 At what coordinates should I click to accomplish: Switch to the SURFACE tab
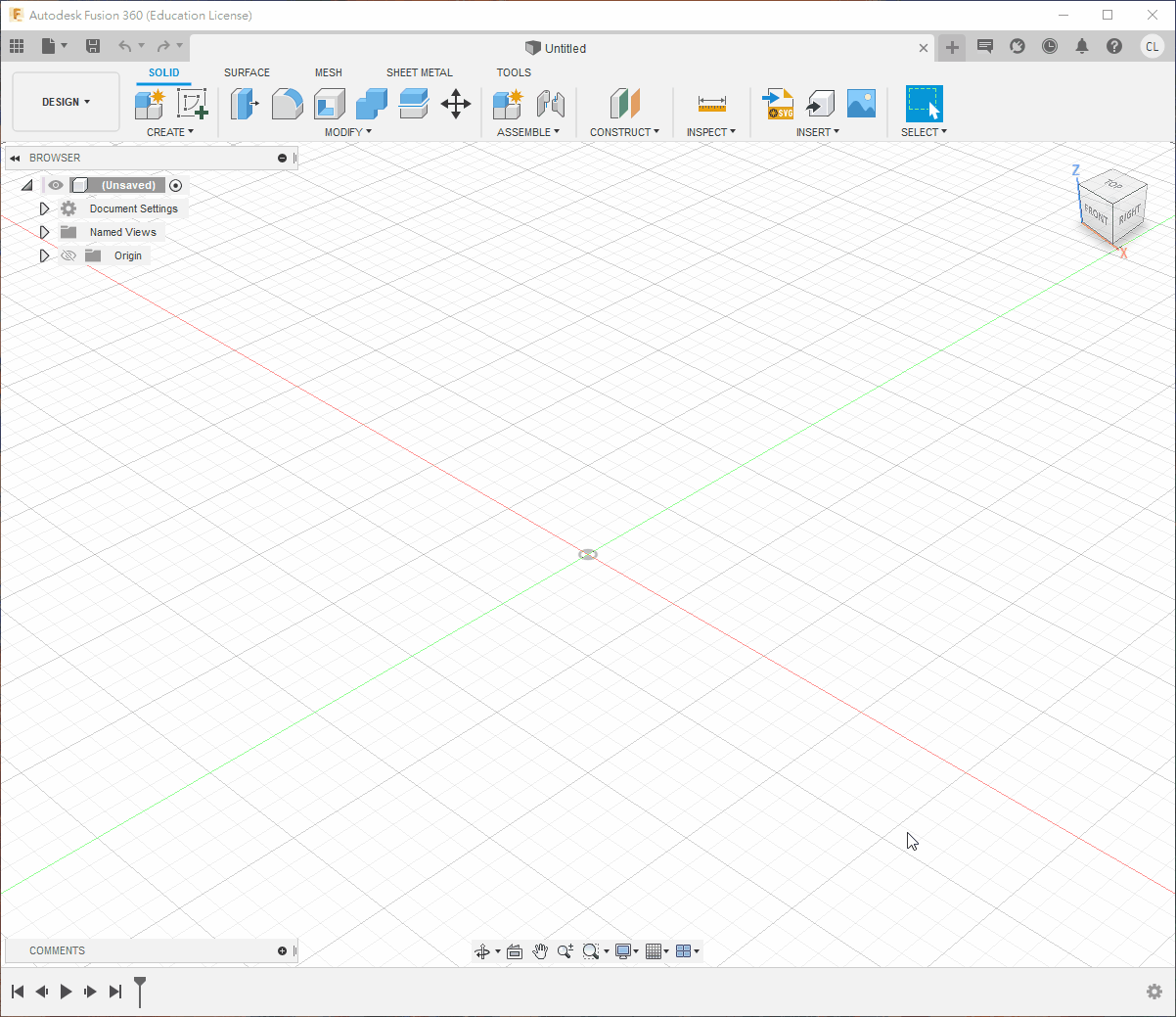click(x=247, y=72)
